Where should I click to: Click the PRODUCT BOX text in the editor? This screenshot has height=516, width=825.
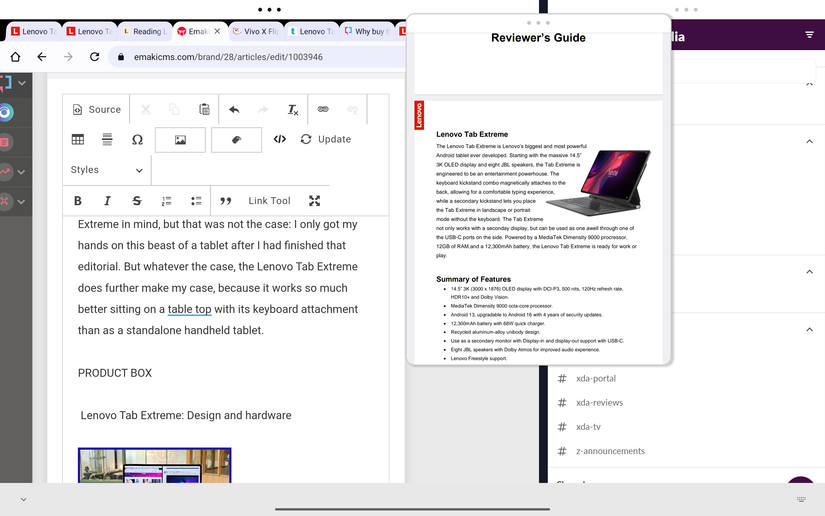115,373
